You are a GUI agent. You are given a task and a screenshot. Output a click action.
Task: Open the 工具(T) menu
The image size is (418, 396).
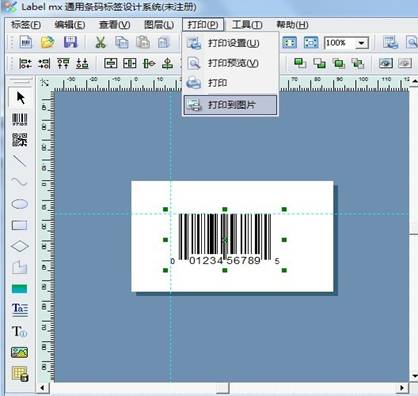click(247, 25)
